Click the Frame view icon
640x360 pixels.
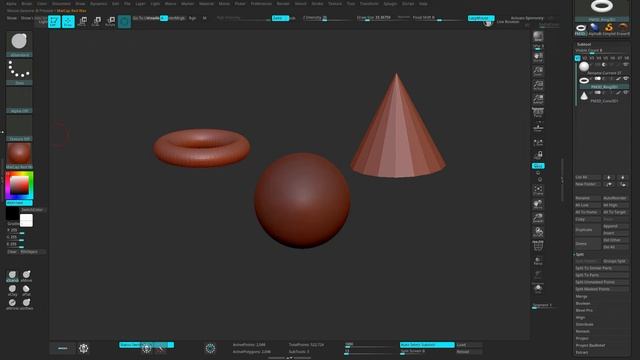[x=538, y=190]
